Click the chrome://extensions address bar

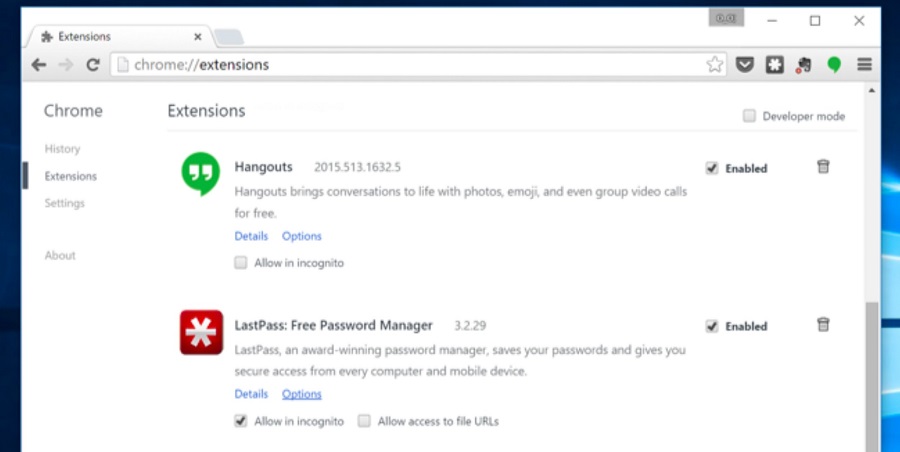click(400, 65)
